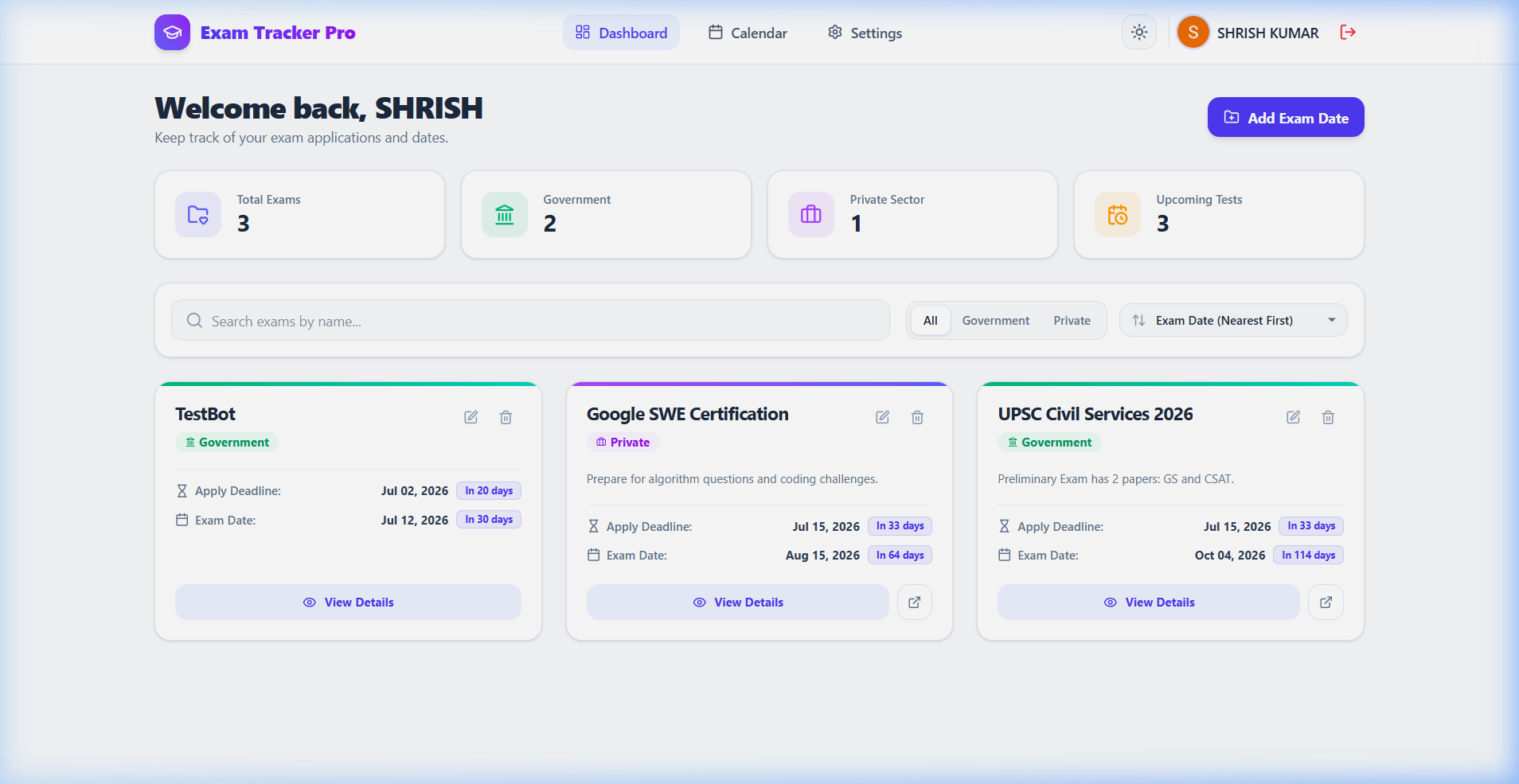View Details of Google SWE Certification
Screen dimensions: 1519x784
(737, 603)
